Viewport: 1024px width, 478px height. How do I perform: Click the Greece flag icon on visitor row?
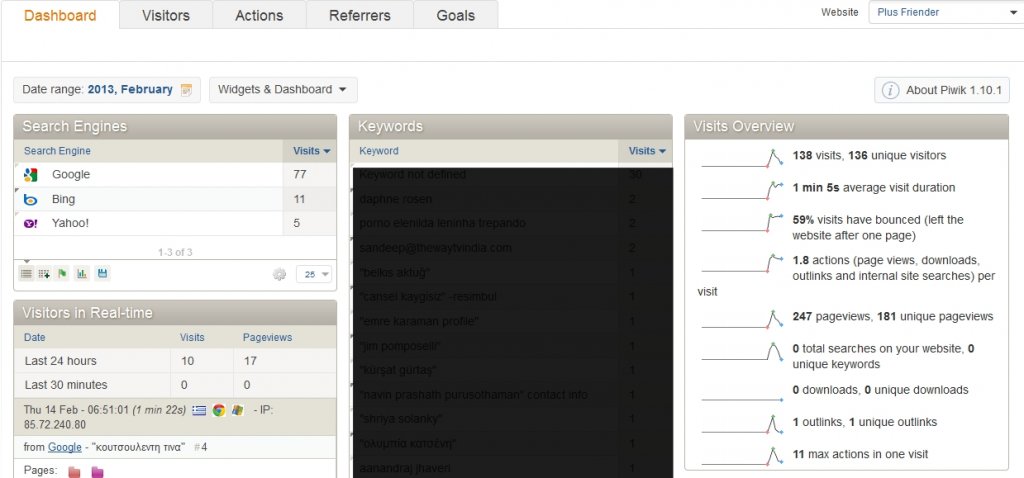[199, 410]
